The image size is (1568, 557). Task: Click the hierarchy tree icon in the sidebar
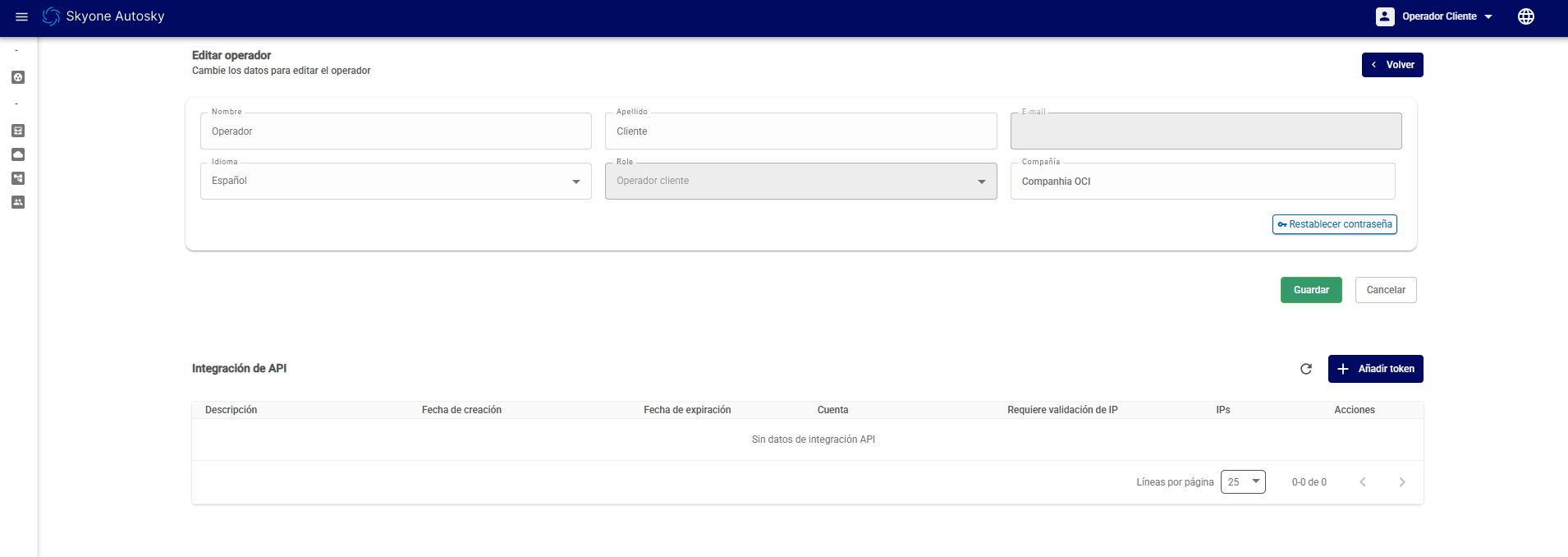(18, 178)
